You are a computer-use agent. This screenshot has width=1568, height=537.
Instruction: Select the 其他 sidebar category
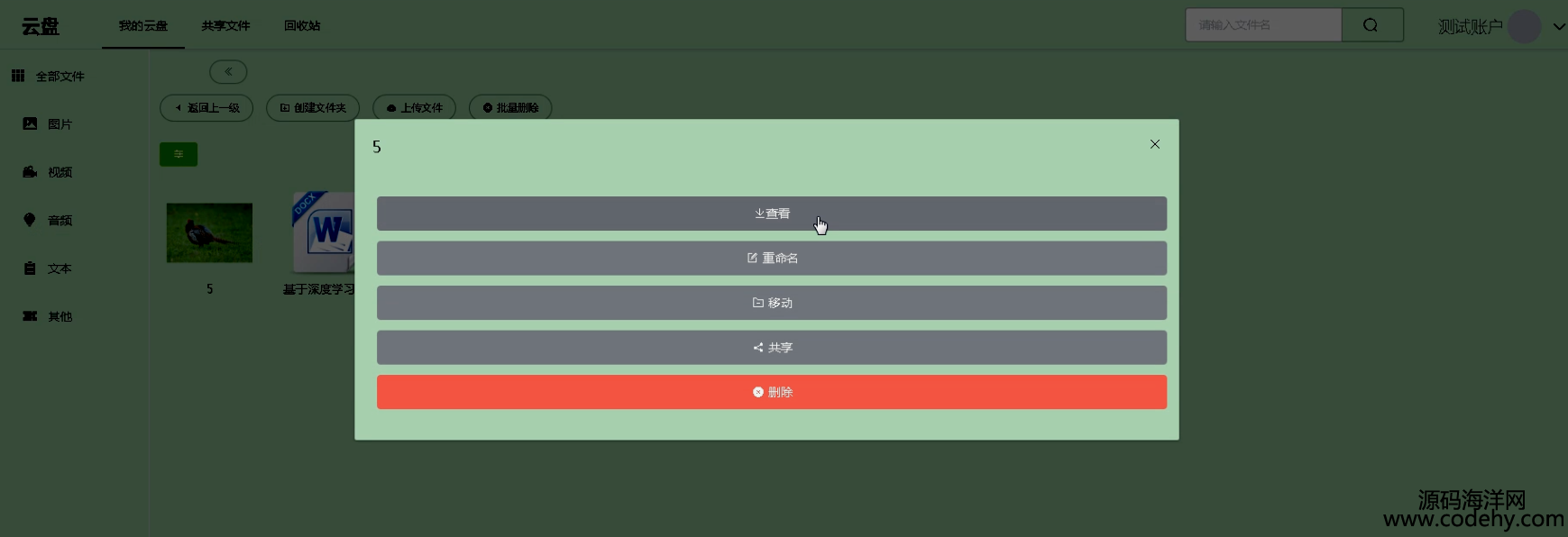pos(48,316)
